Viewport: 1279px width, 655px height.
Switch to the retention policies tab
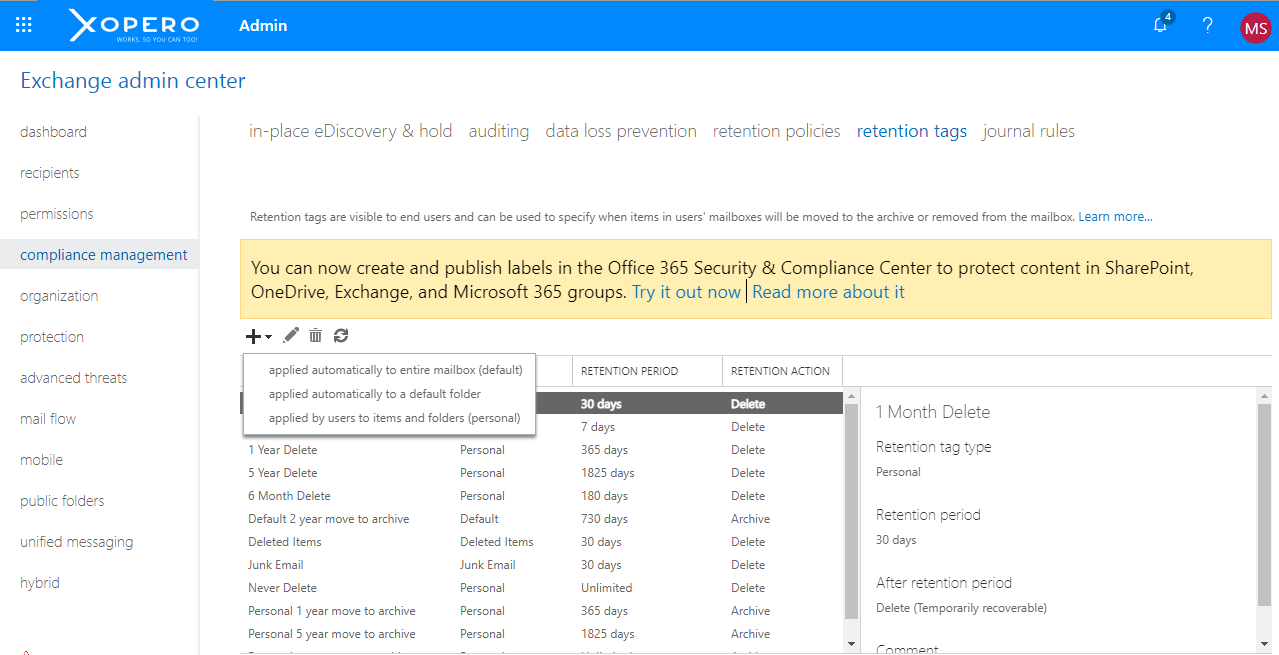(x=776, y=131)
